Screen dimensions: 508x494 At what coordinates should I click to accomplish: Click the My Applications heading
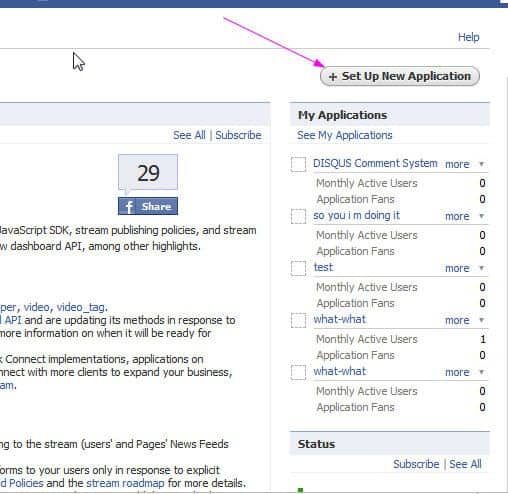tap(342, 115)
